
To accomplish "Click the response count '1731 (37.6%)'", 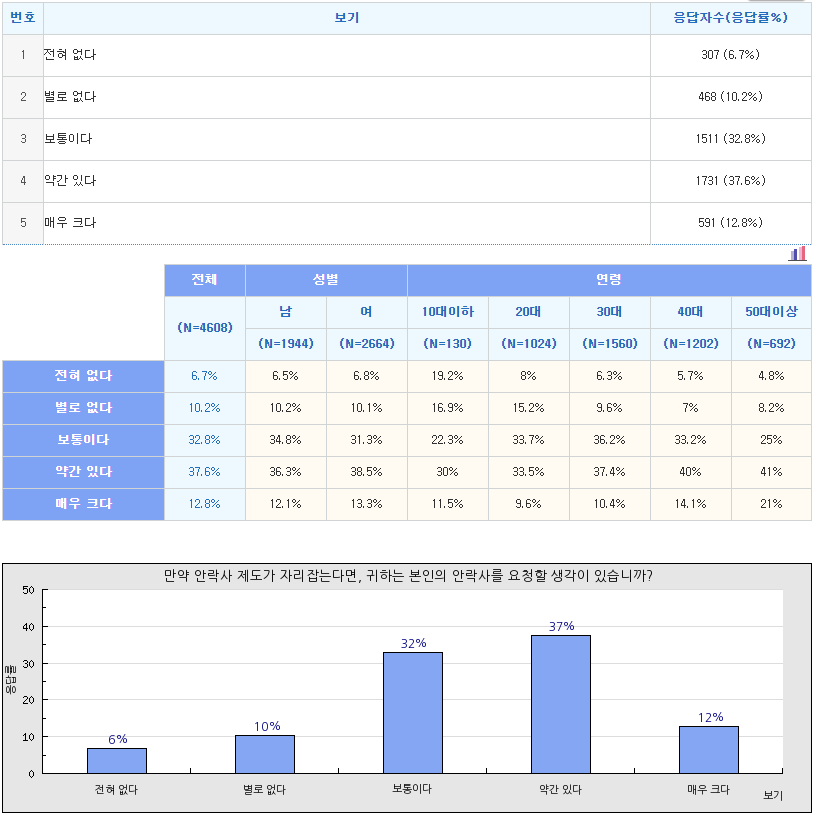I will 730,181.
